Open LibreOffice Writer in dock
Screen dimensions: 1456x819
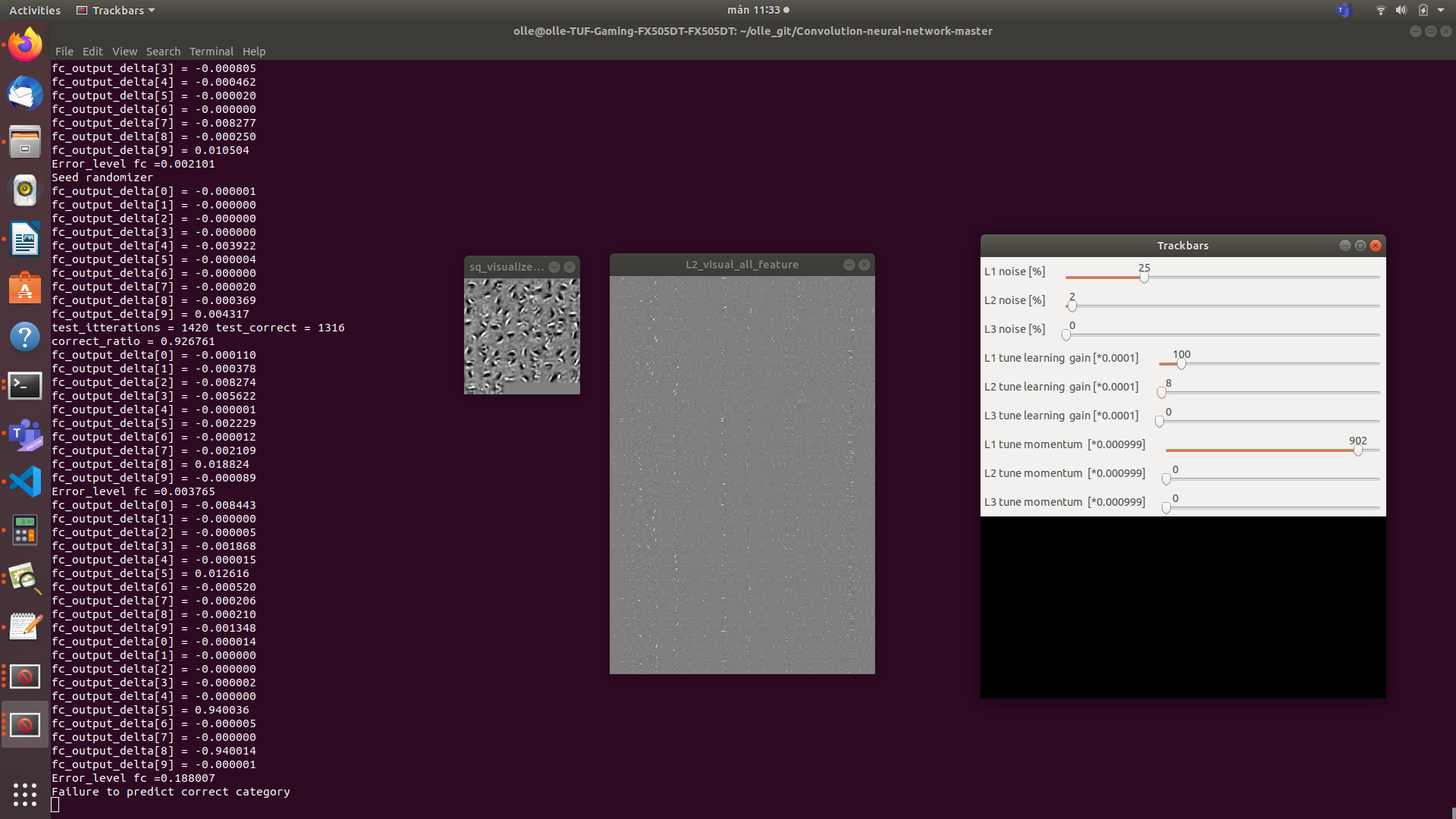click(25, 240)
